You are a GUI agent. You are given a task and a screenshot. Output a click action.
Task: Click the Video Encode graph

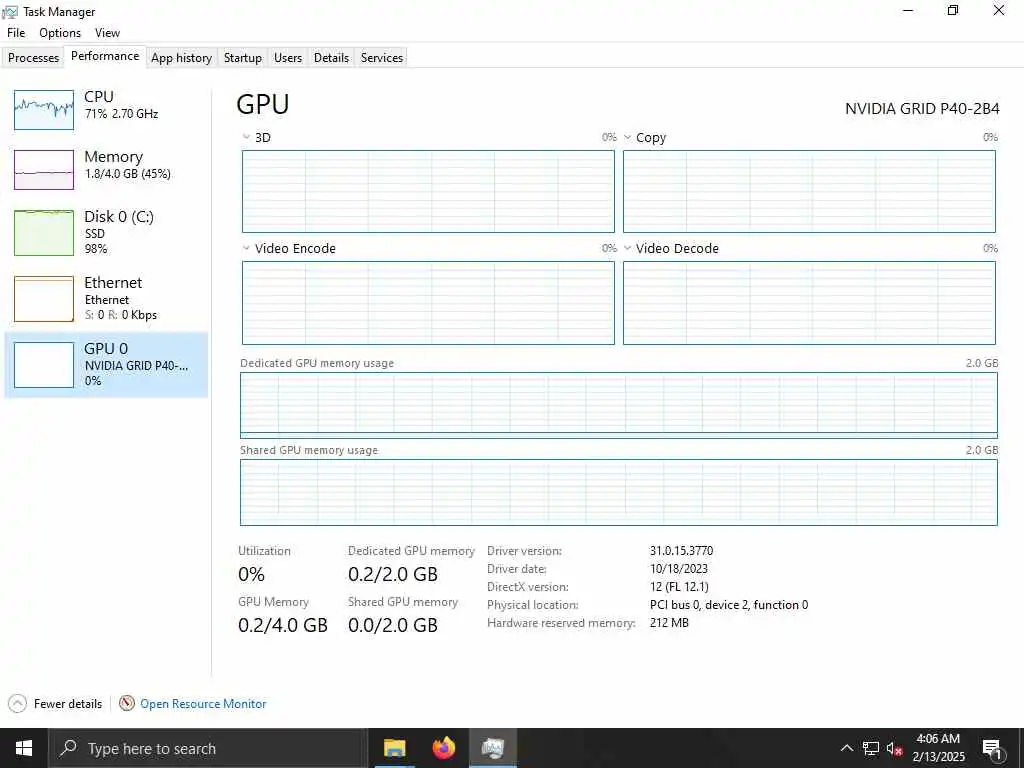(428, 303)
